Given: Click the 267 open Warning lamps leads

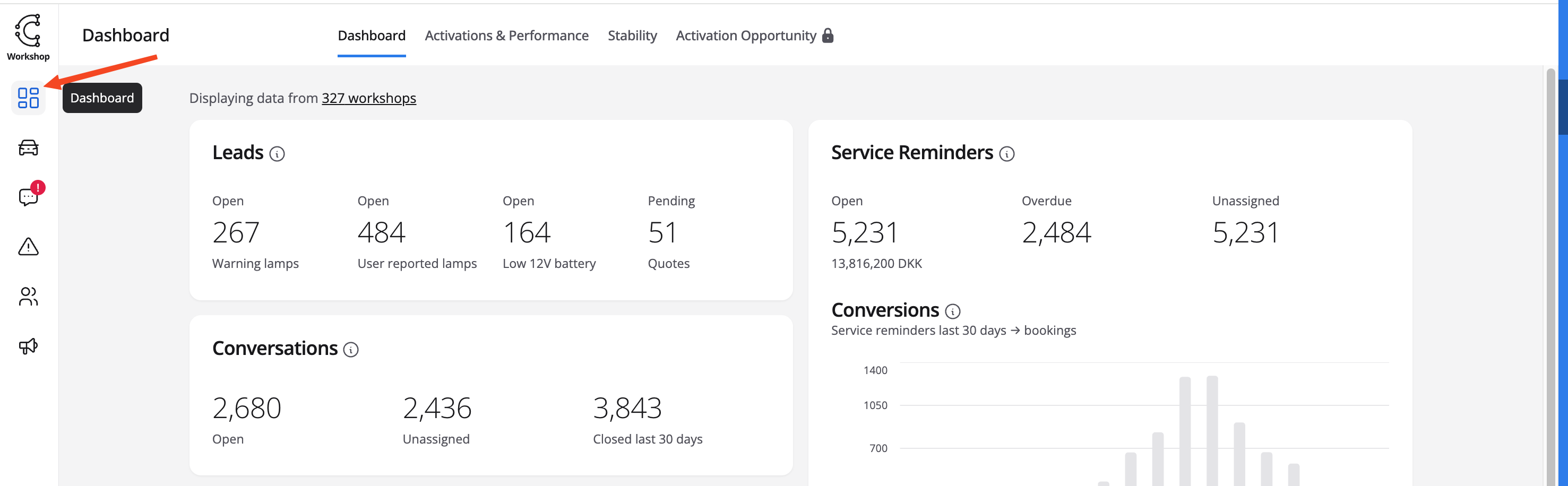Looking at the screenshot, I should (236, 233).
